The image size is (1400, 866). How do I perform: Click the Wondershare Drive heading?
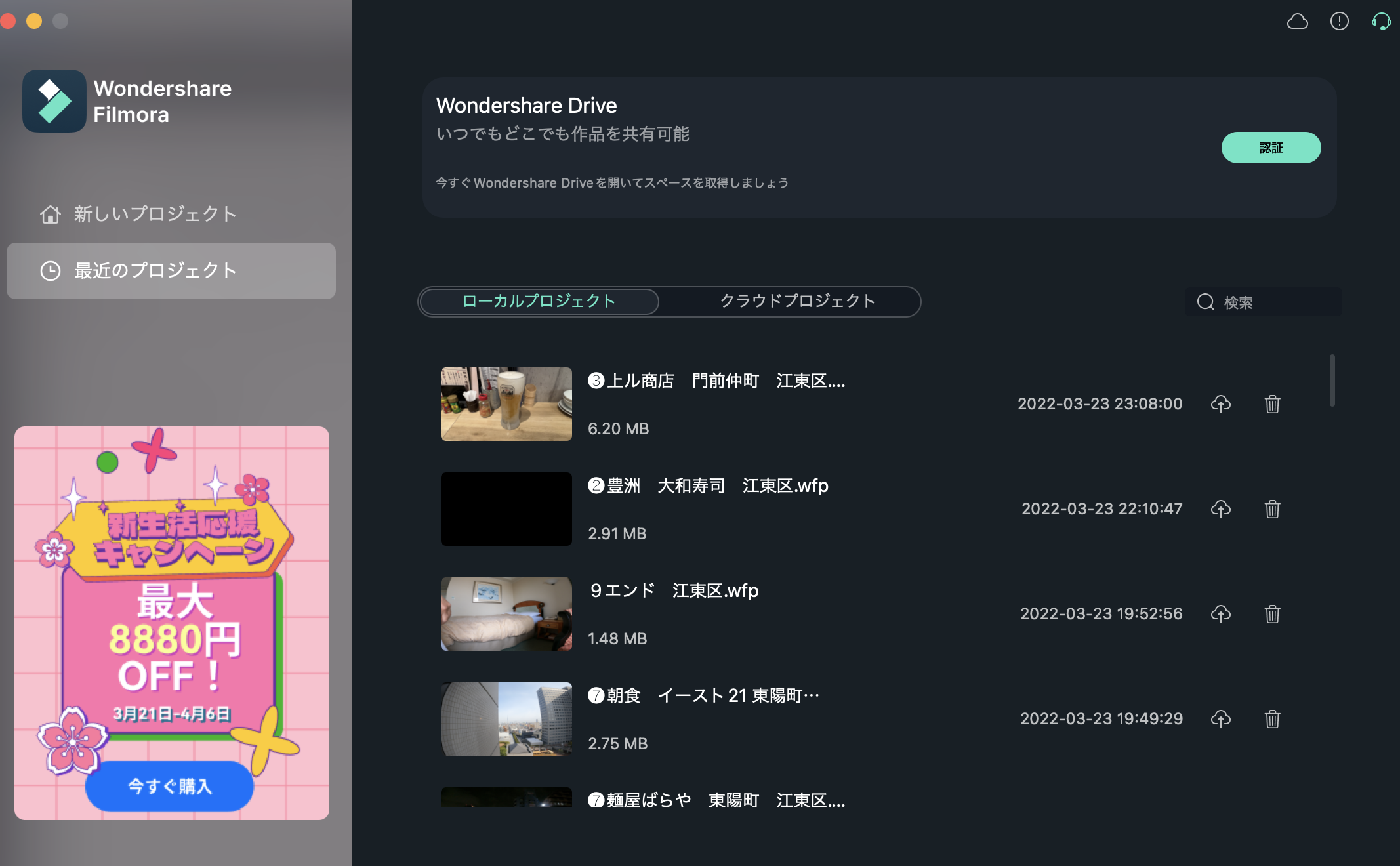[526, 106]
